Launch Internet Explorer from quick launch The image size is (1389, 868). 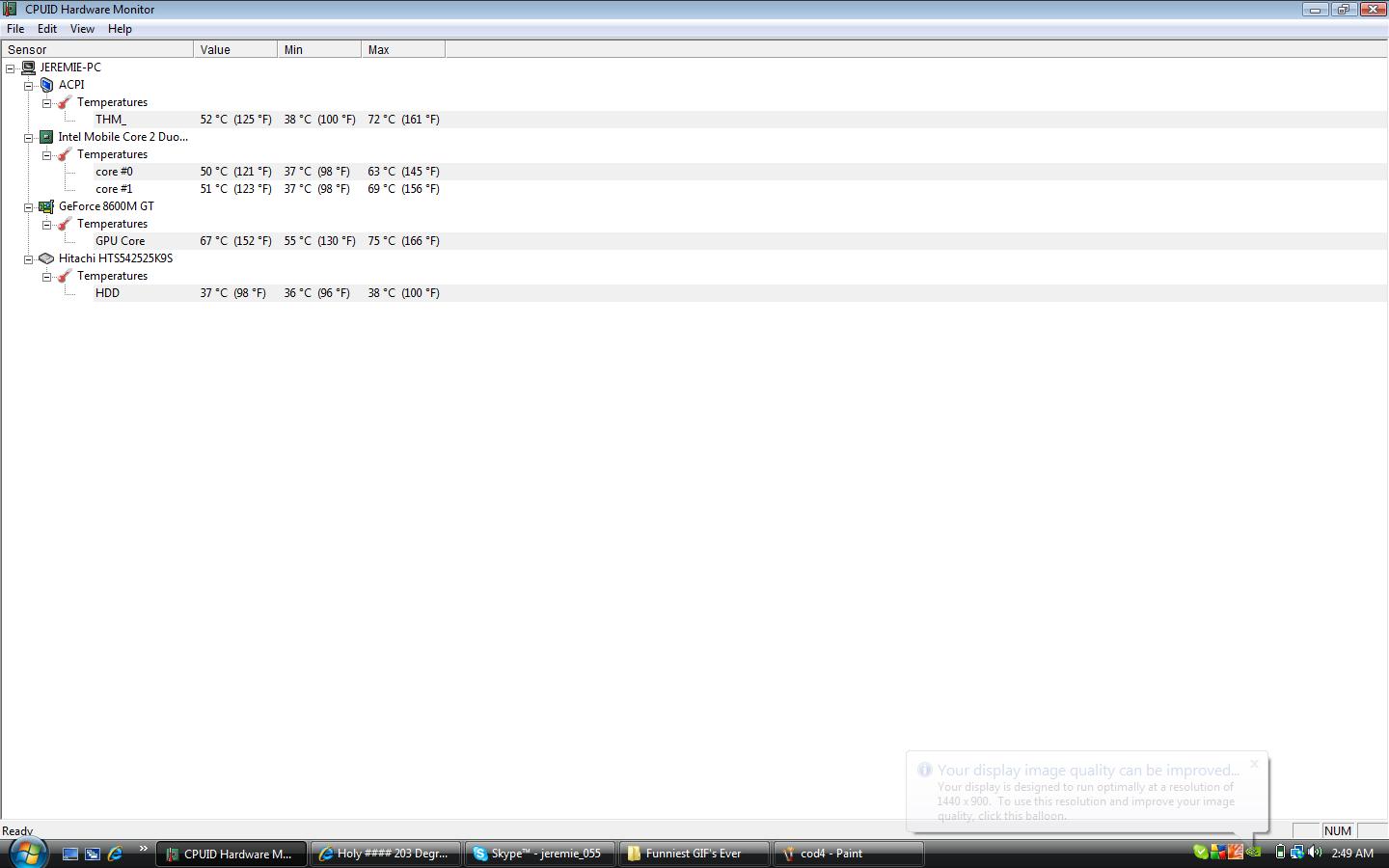[115, 854]
